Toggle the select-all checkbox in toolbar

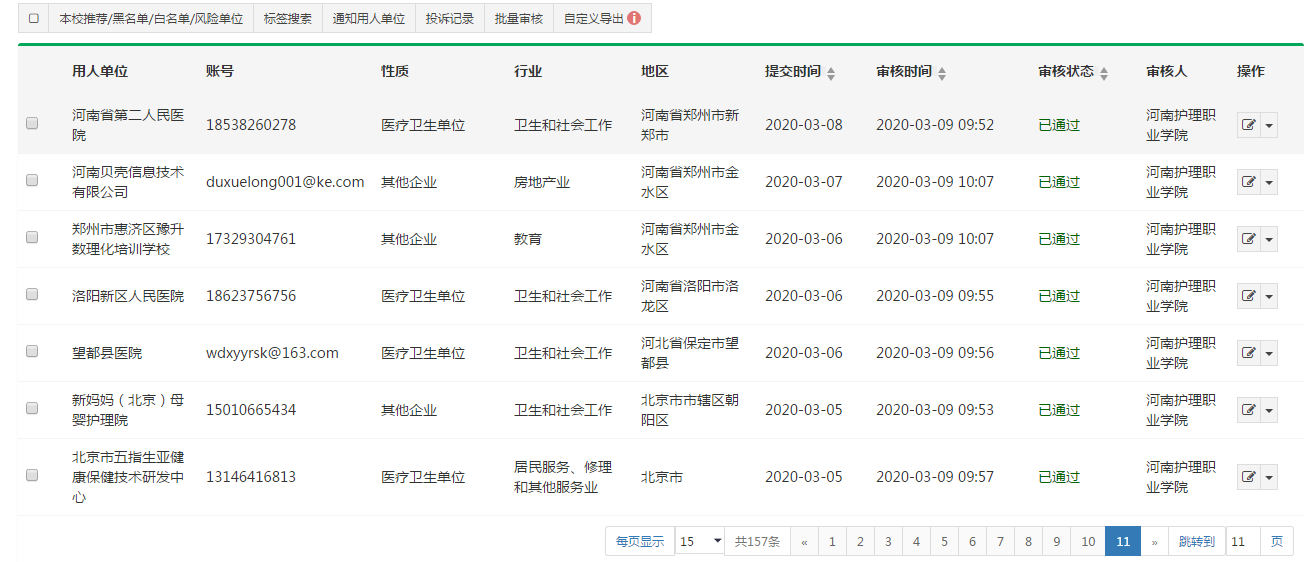[33, 18]
